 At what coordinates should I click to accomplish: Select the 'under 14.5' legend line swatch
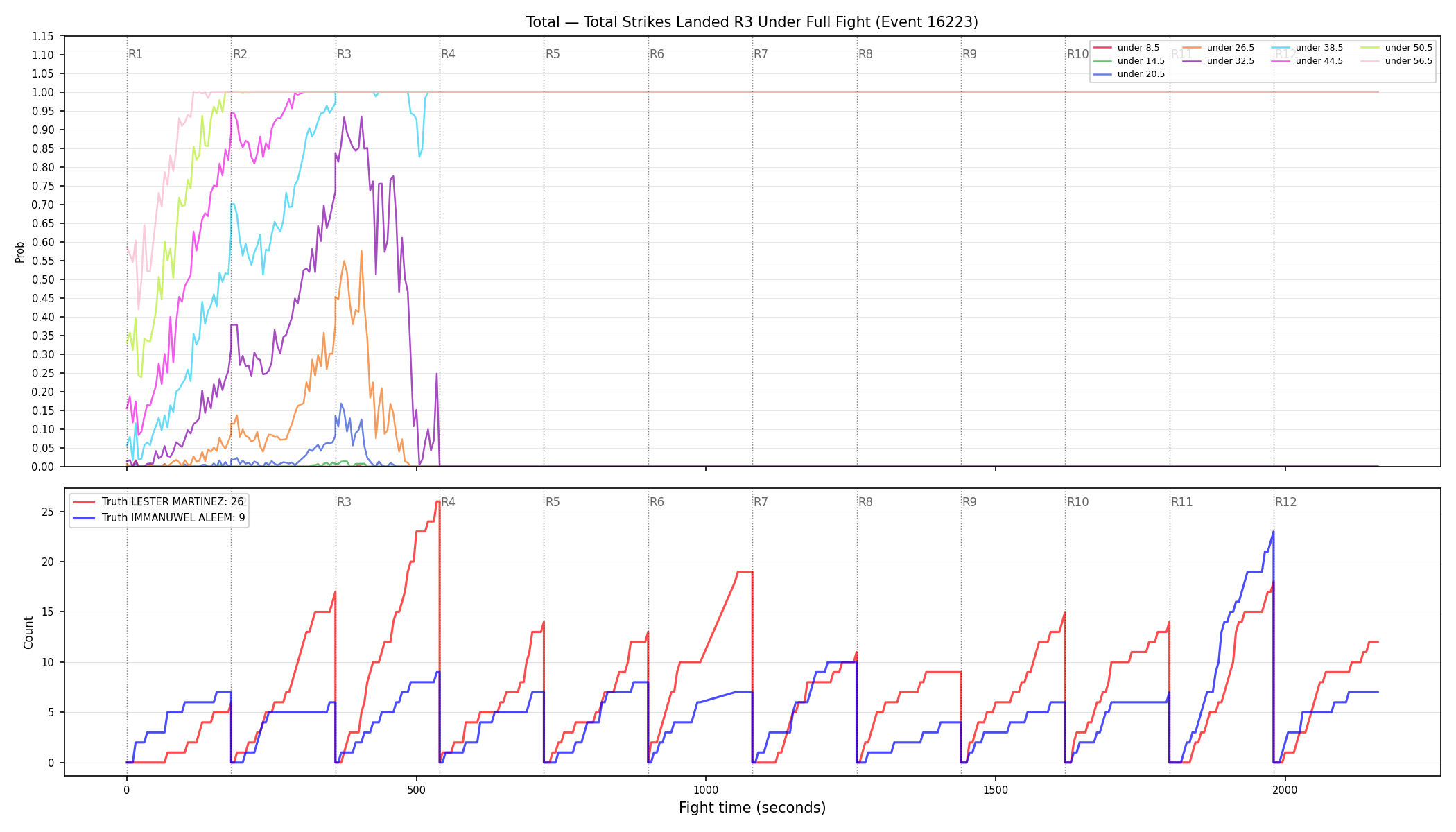pyautogui.click(x=1102, y=61)
